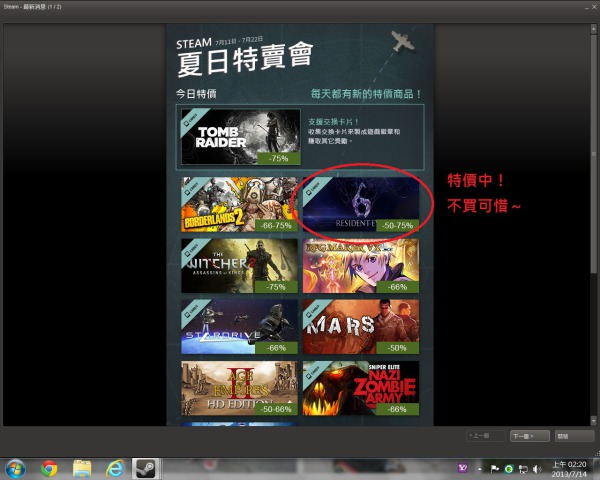Click the 今日特價 heading
The width and height of the screenshot is (600, 480).
(196, 94)
